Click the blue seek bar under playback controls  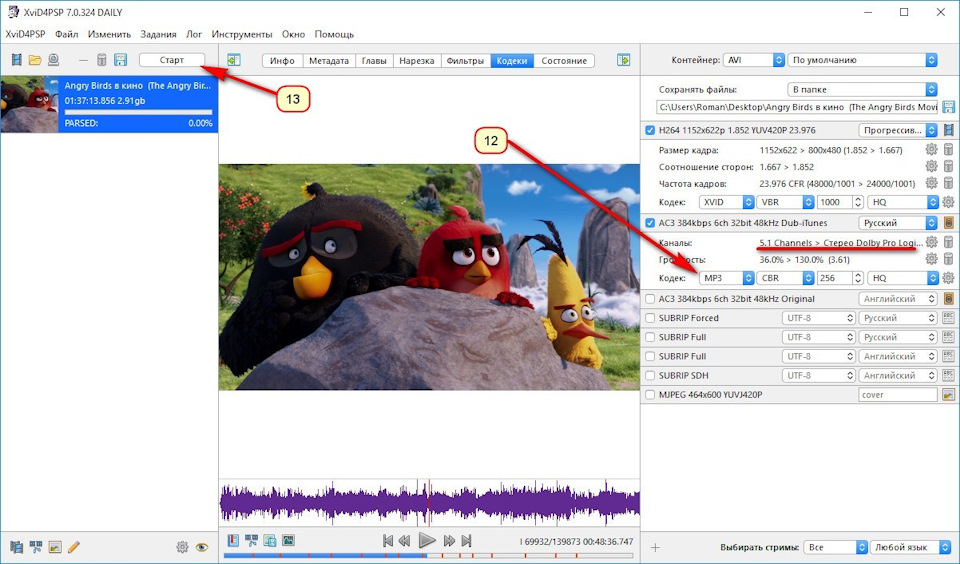pos(429,556)
